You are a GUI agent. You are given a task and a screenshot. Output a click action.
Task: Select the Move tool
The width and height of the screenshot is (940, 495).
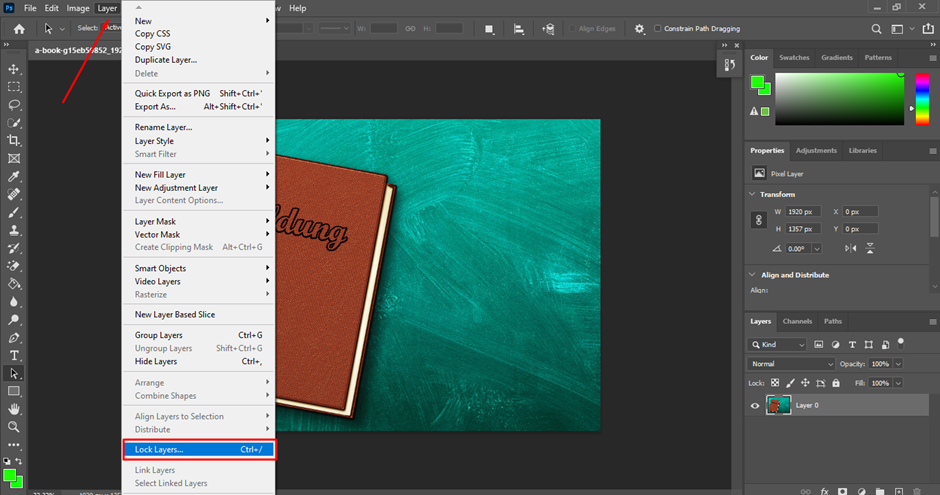coord(14,70)
